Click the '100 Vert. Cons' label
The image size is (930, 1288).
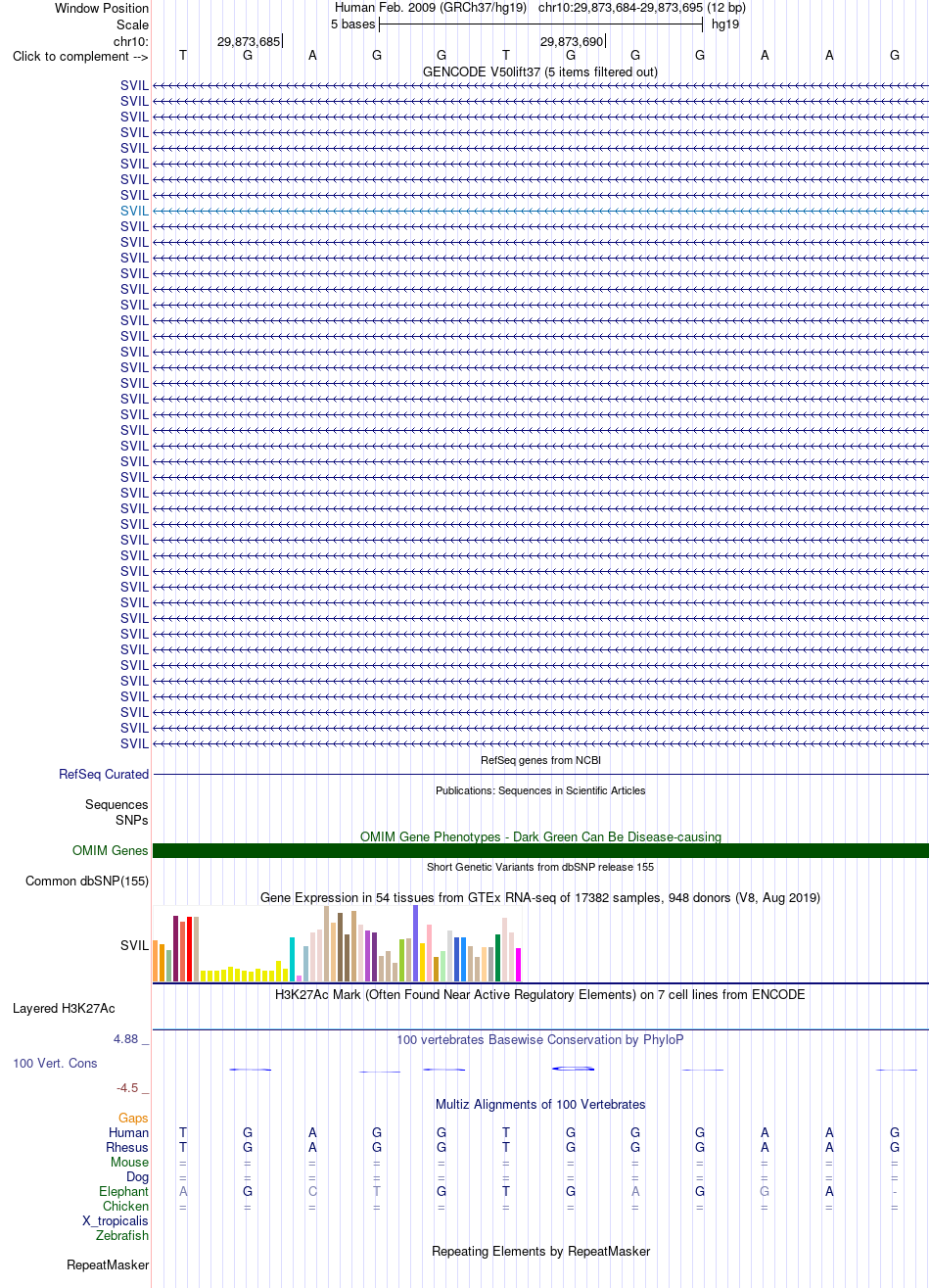point(55,1063)
